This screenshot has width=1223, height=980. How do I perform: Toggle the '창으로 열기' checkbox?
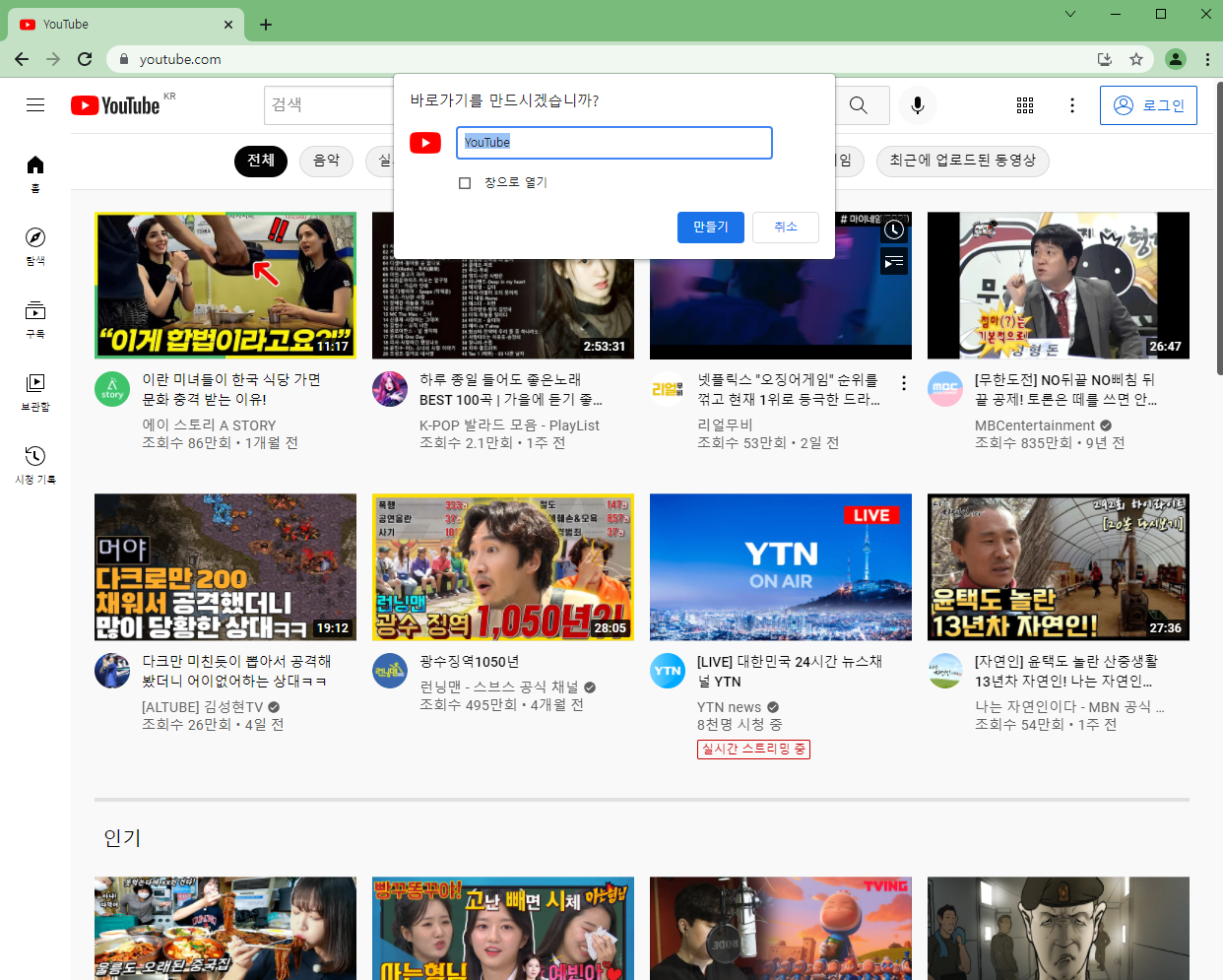click(x=465, y=183)
